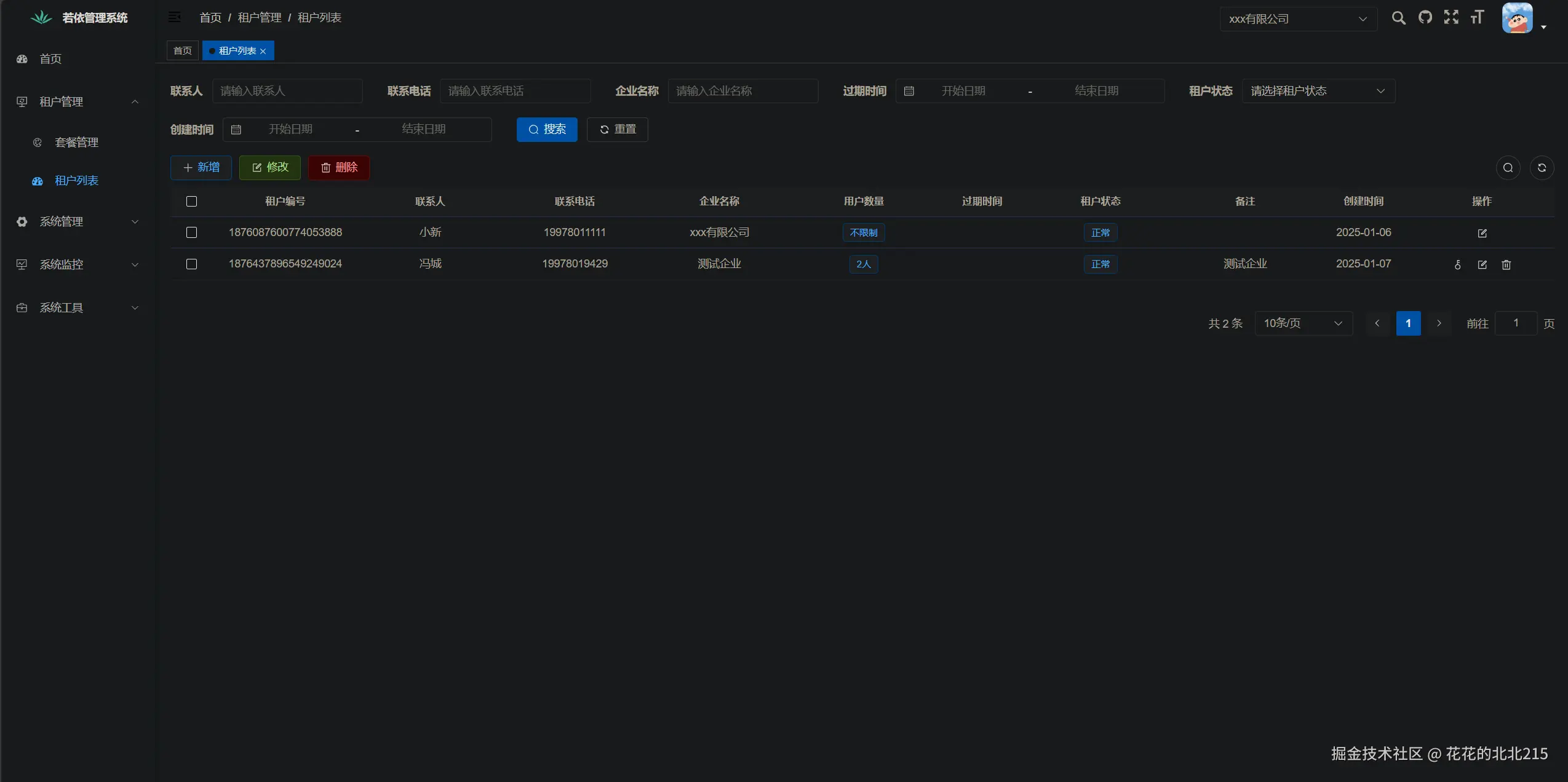Hide search bar with round magnifier icon
The width and height of the screenshot is (1568, 782).
[x=1508, y=168]
